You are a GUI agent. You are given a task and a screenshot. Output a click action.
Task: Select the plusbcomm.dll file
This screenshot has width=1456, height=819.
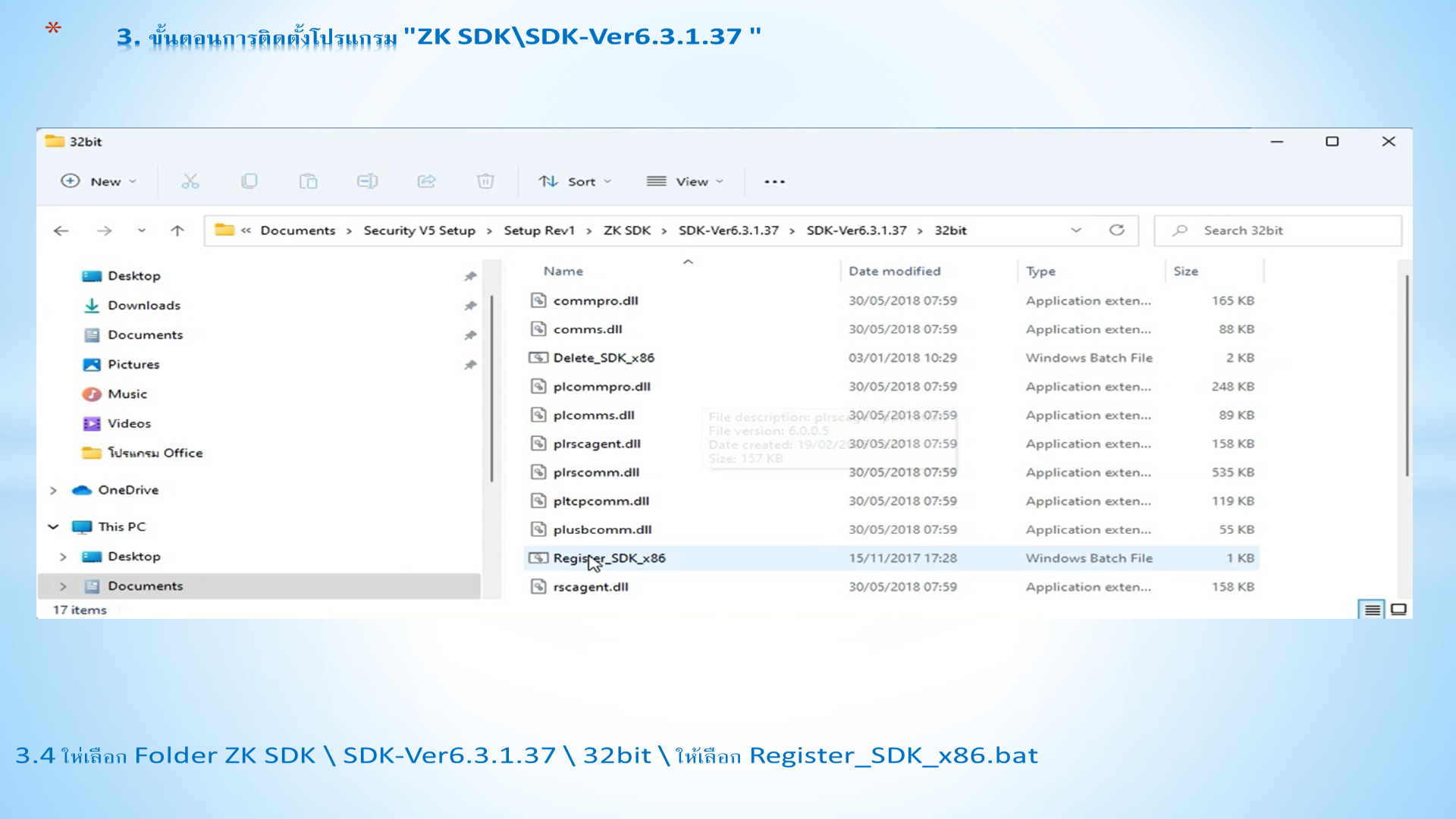coord(603,530)
